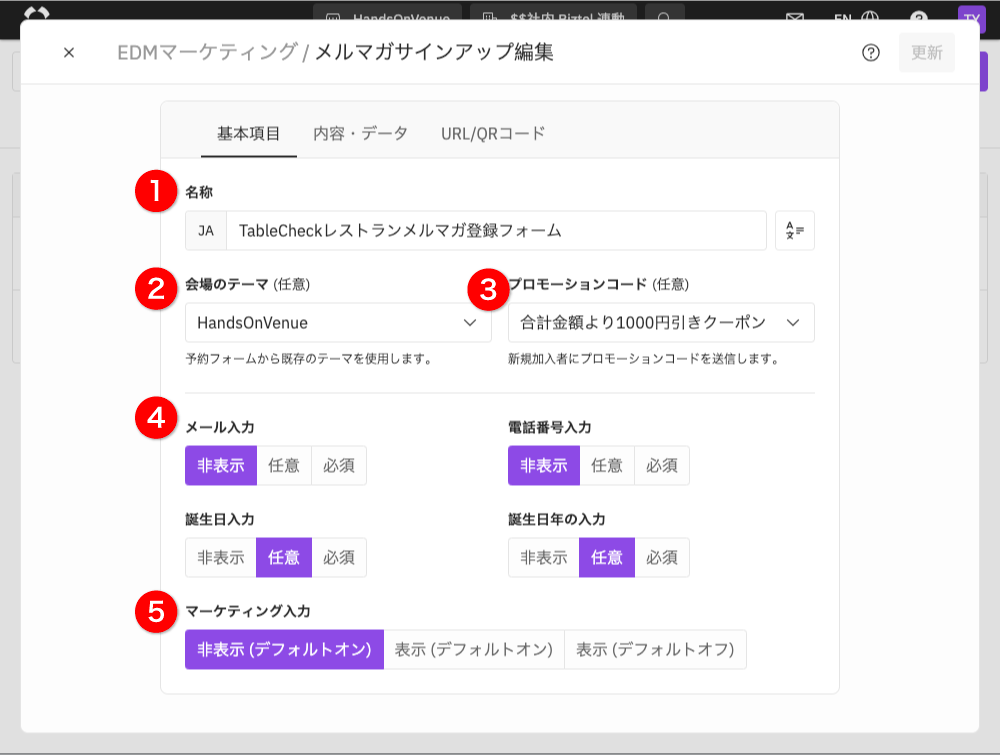Set 誕生日年の入力 to 非表示
Screen dimensions: 1000x755
[543, 557]
